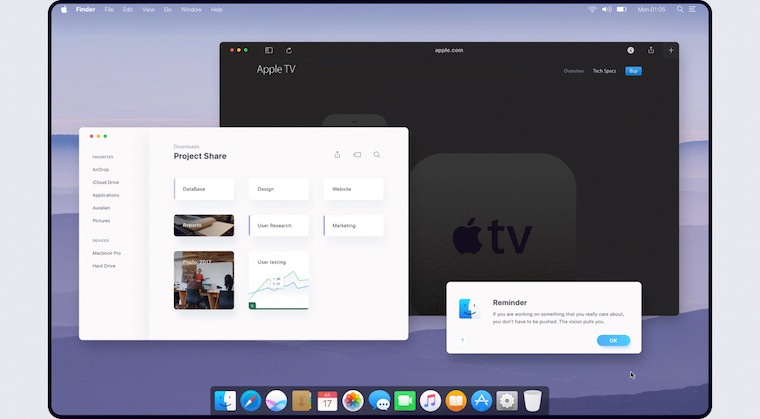Open Messages app in the dock
This screenshot has width=760, height=419.
[379, 401]
